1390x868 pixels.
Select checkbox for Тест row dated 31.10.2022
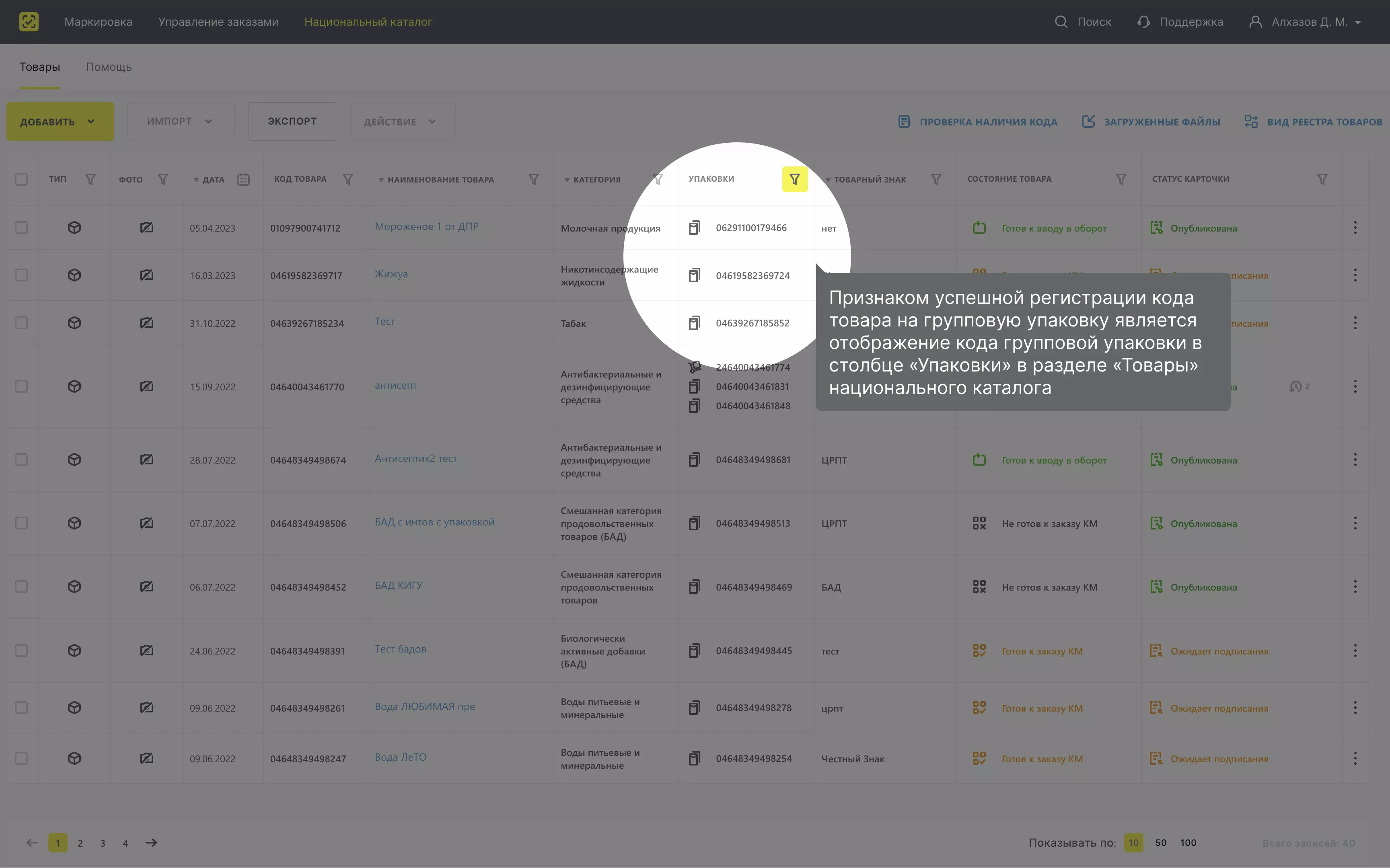pos(21,322)
